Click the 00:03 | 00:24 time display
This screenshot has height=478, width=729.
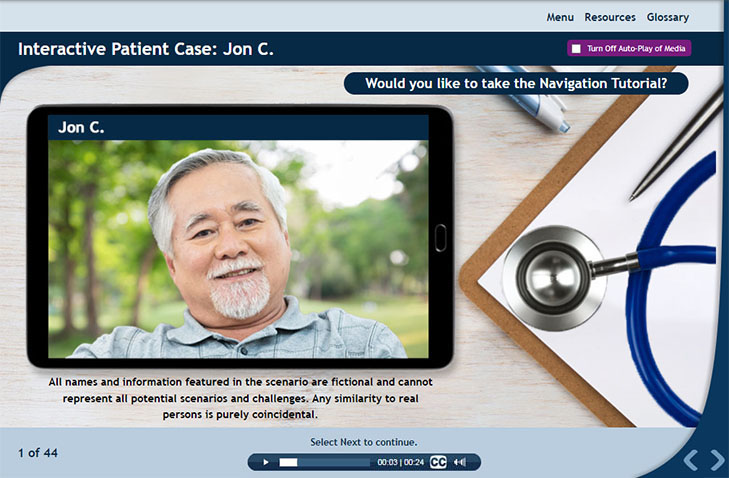(400, 462)
